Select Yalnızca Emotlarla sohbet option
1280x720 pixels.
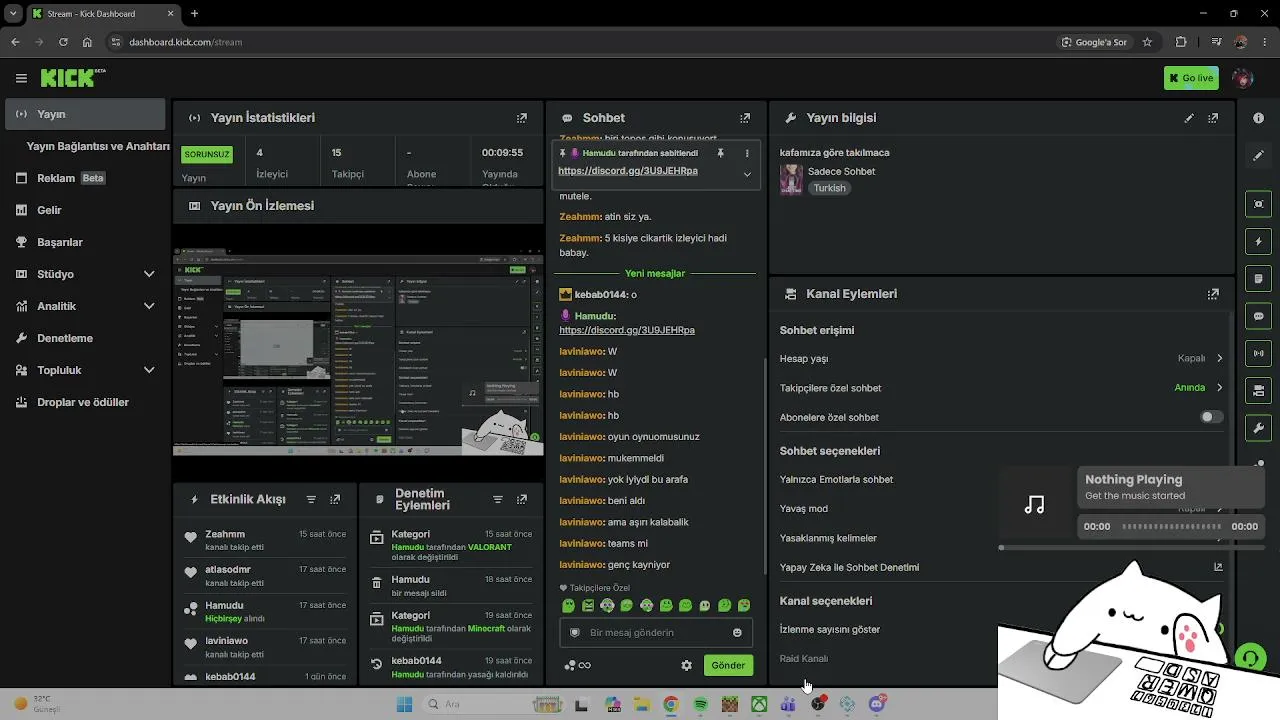tap(1001, 479)
